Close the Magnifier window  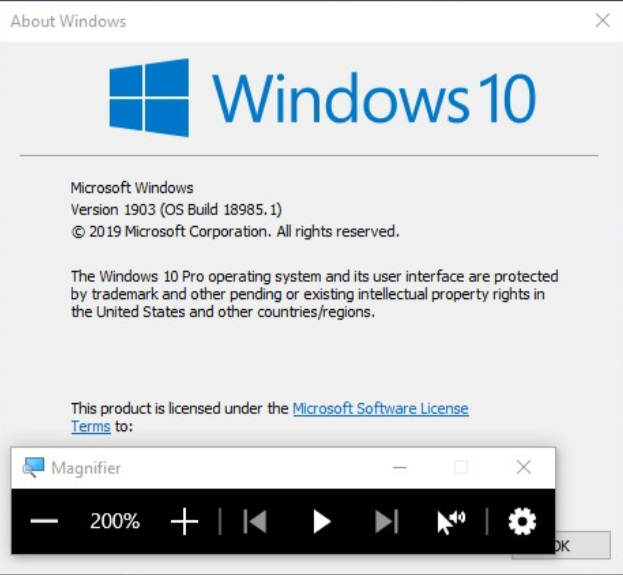pos(524,467)
